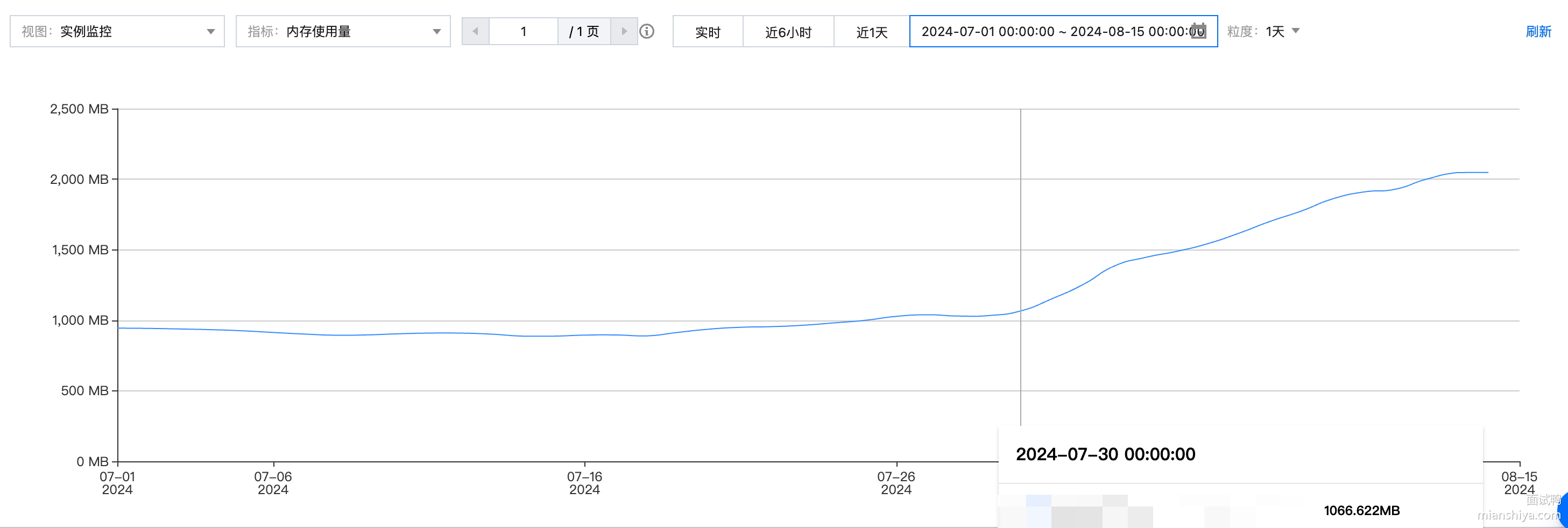Click the 07-16 2024 x-axis label
The image size is (1568, 528).
click(x=584, y=483)
